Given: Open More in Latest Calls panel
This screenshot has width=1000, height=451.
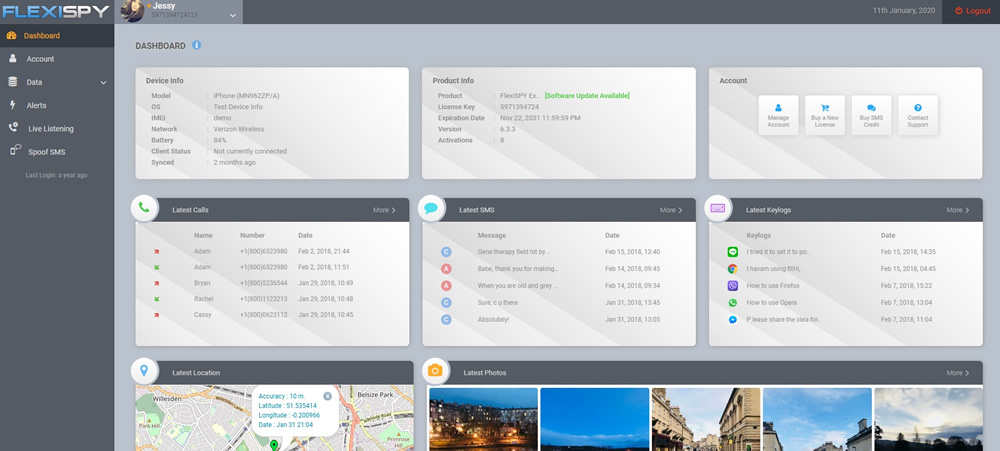Looking at the screenshot, I should pos(384,210).
